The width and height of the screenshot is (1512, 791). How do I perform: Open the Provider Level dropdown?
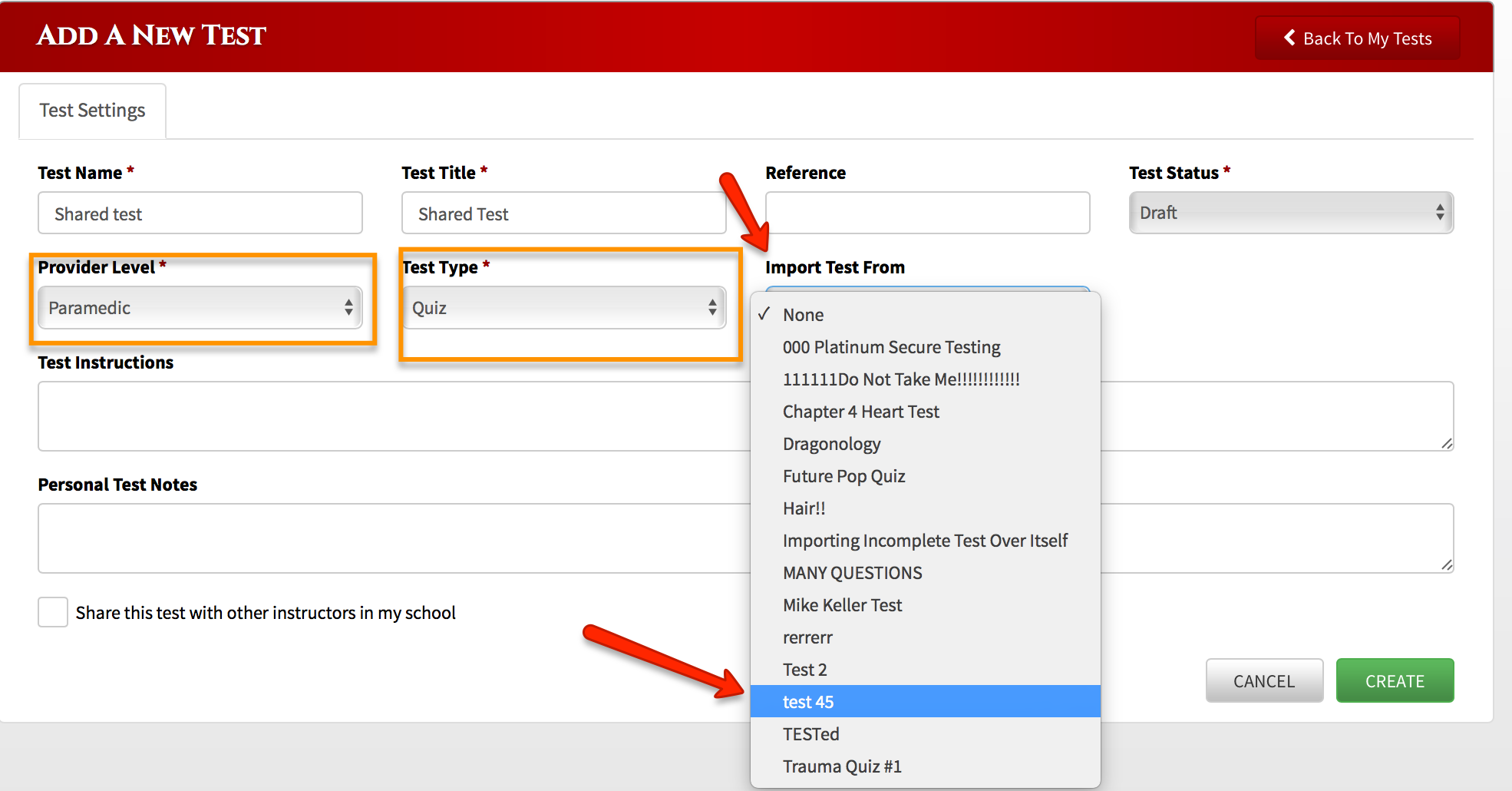[x=200, y=308]
